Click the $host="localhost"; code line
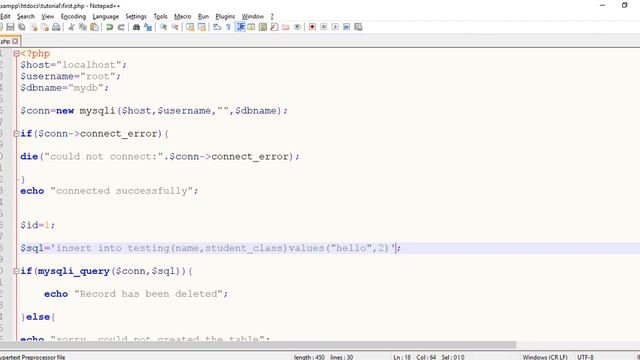Viewport: 640px width, 360px height. coord(73,65)
